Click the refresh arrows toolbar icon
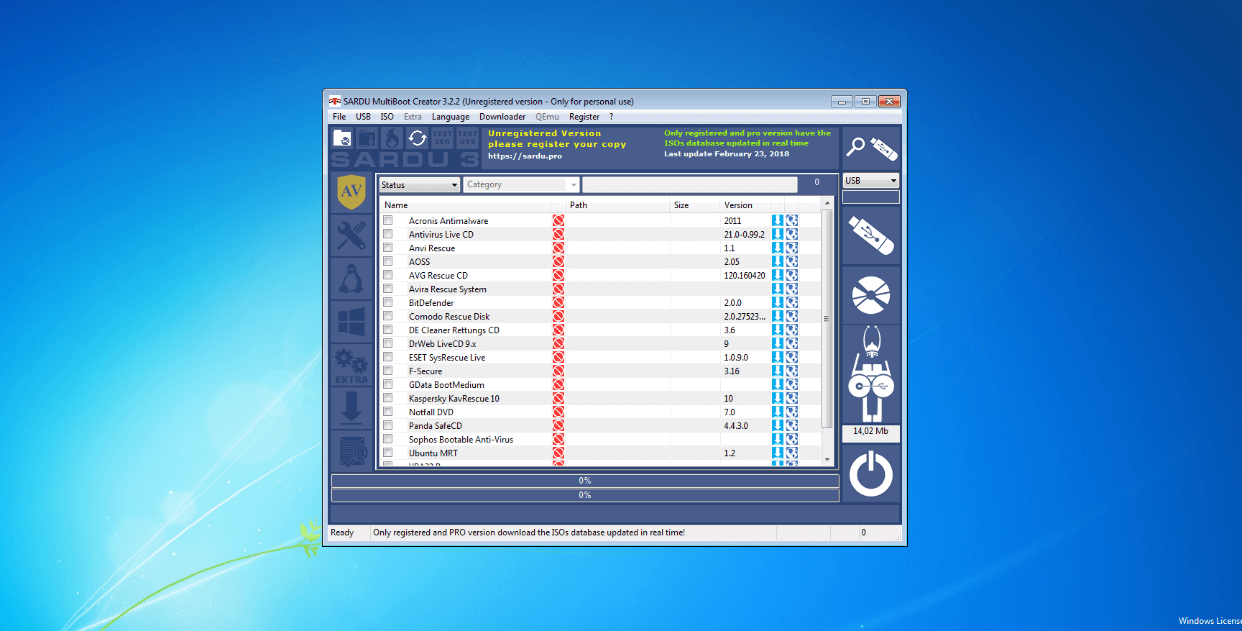The image size is (1242, 631). (417, 138)
